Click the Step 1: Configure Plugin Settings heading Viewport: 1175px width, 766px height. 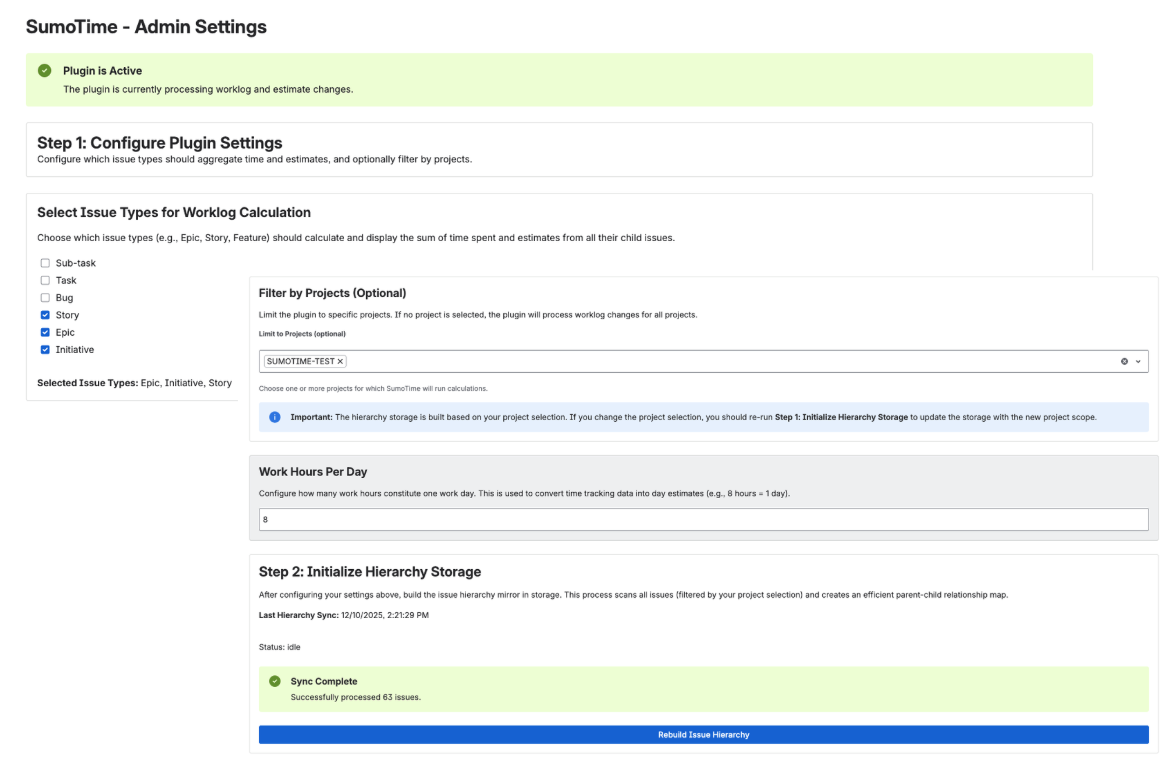(160, 143)
